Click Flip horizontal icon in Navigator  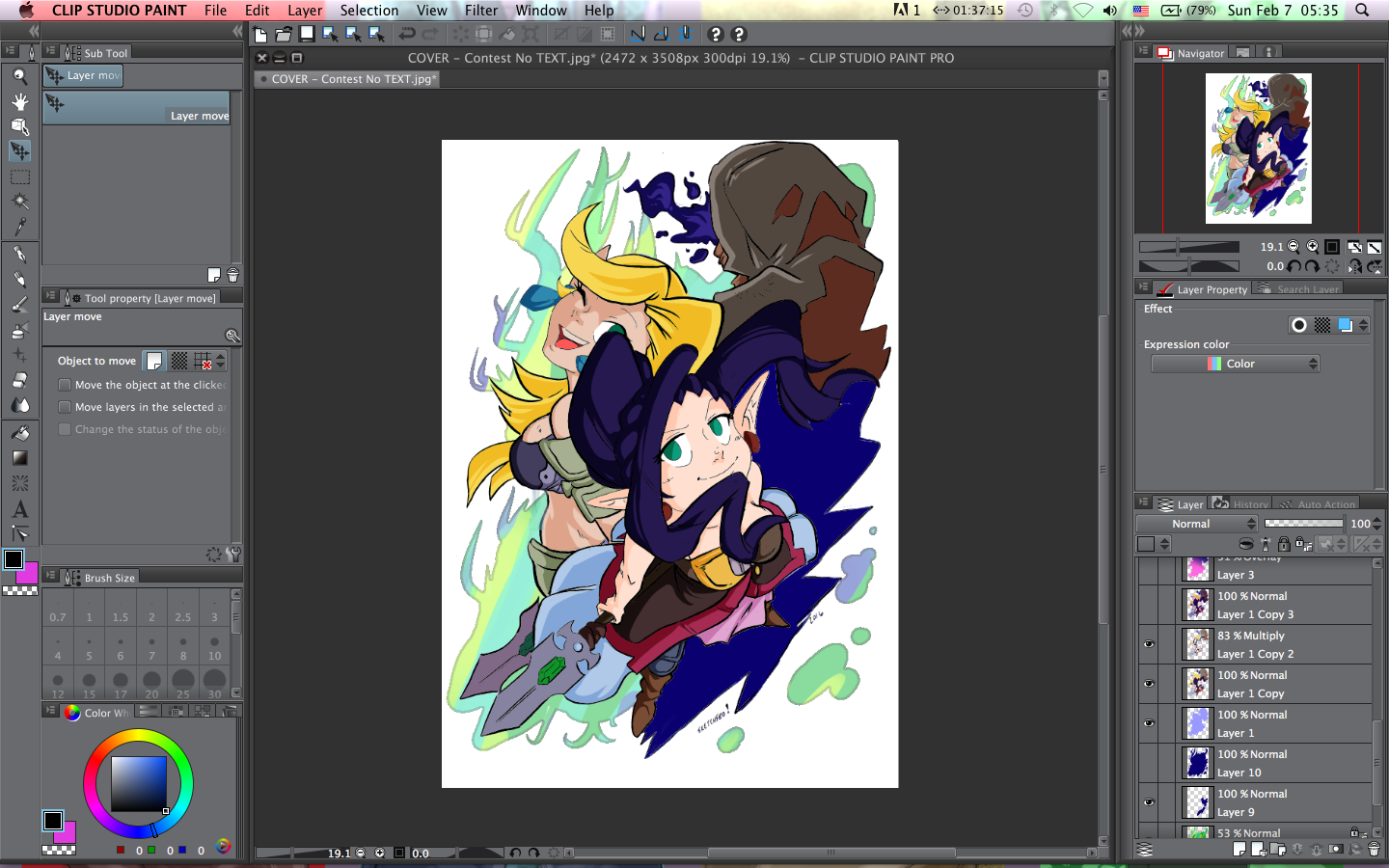tap(1355, 266)
